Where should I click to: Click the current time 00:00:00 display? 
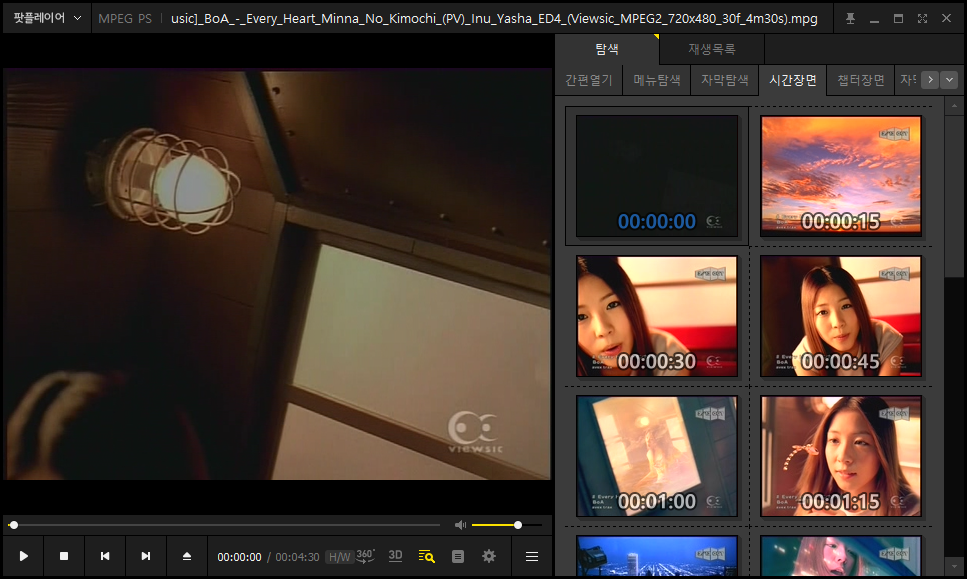tap(239, 557)
